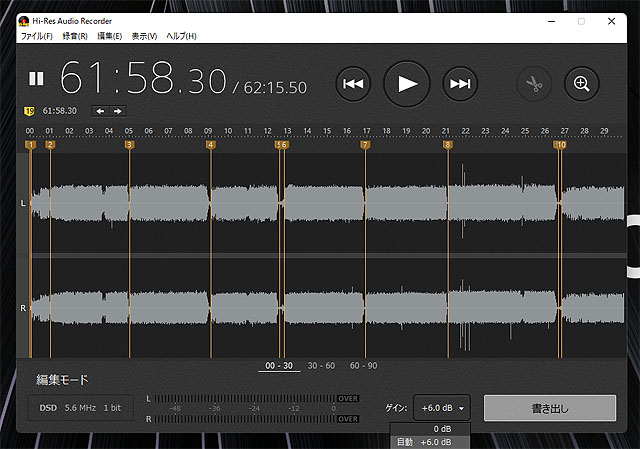This screenshot has width=640, height=449.
Task: Move marker right with arrow button
Action: coord(117,110)
